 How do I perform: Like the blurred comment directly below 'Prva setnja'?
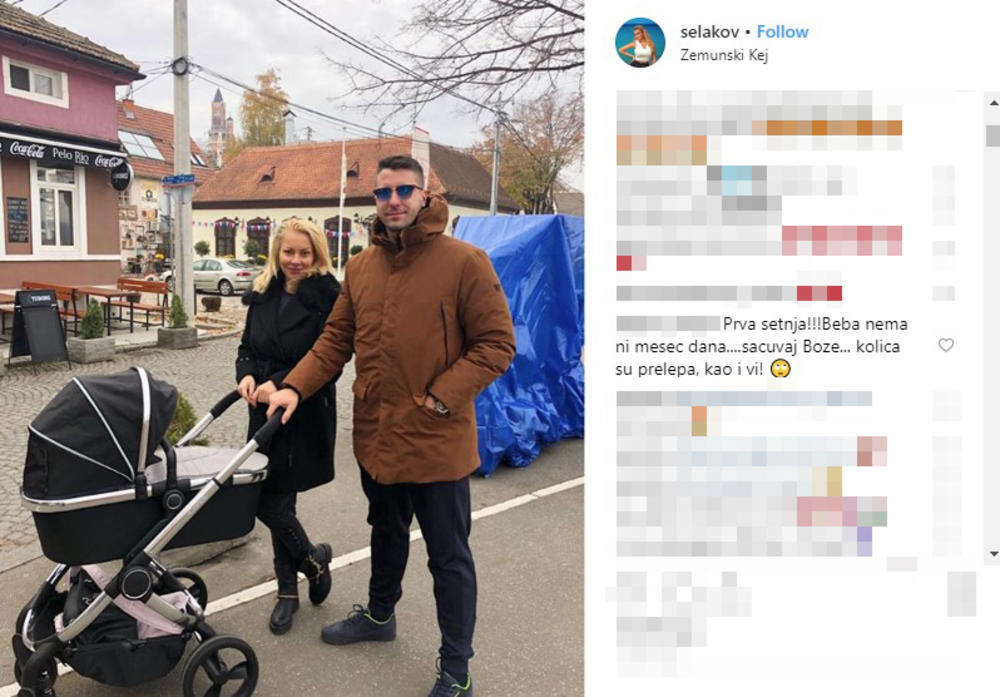(946, 406)
